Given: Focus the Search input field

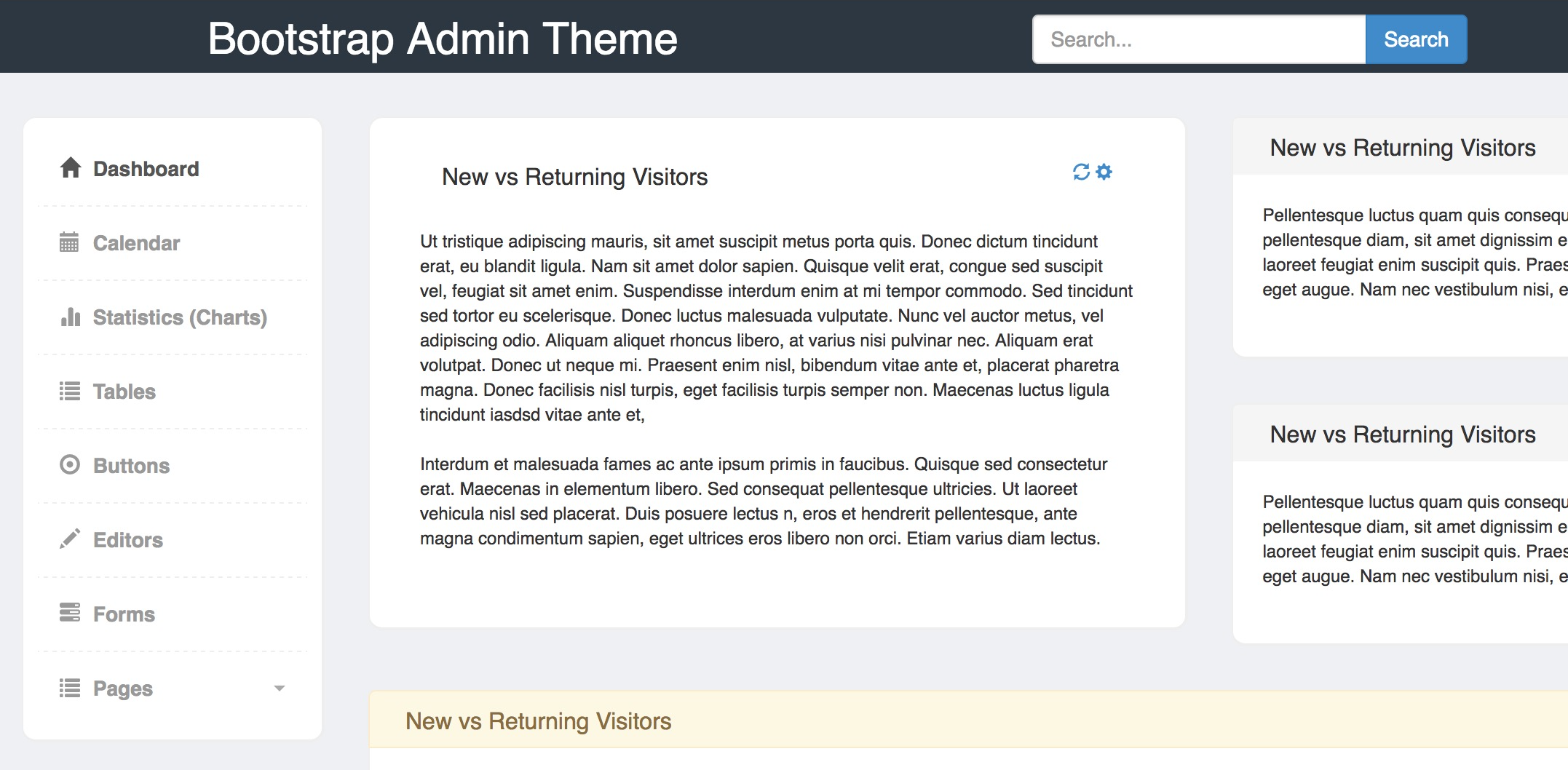Looking at the screenshot, I should (x=1199, y=39).
